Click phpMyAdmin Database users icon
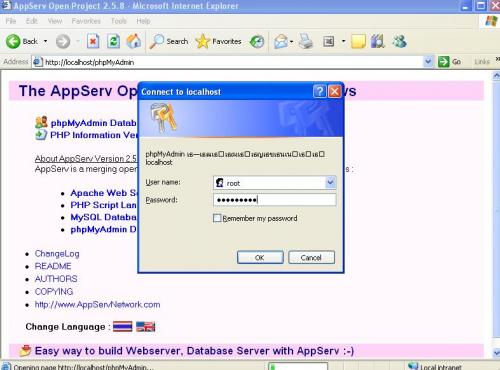 41,122
